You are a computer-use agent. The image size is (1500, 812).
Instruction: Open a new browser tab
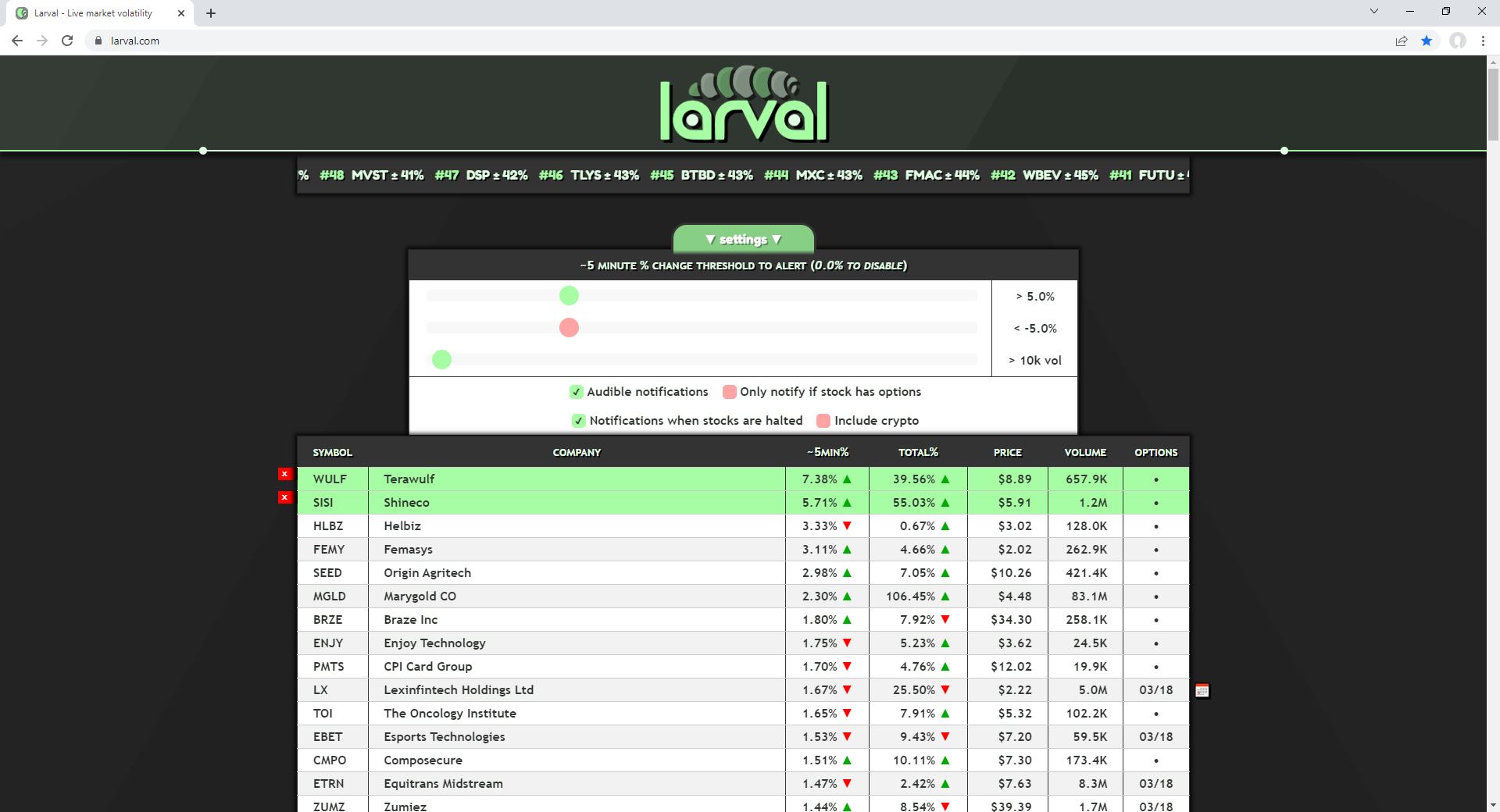click(x=211, y=13)
